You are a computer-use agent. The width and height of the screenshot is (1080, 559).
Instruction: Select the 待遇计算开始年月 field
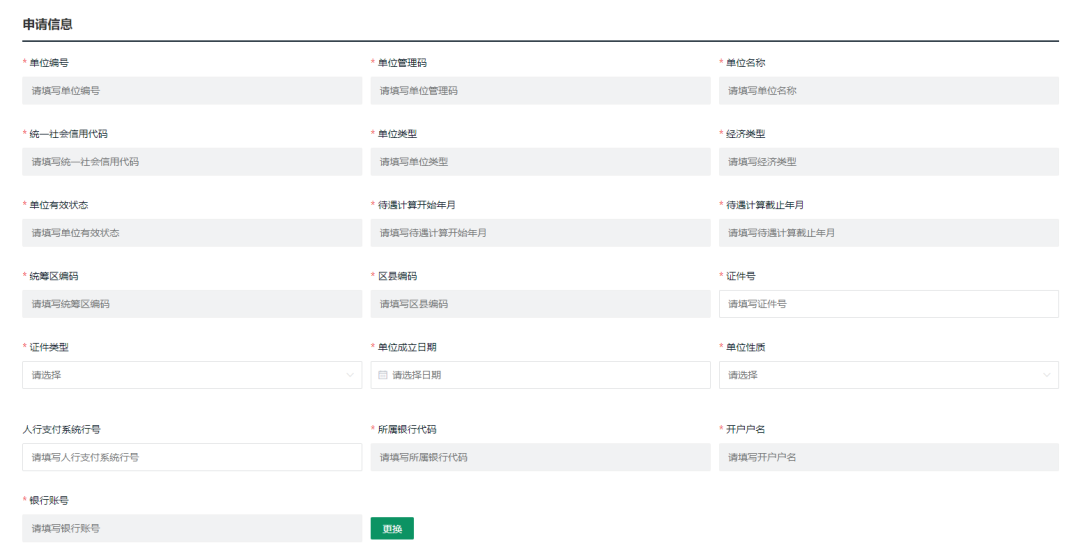[540, 233]
